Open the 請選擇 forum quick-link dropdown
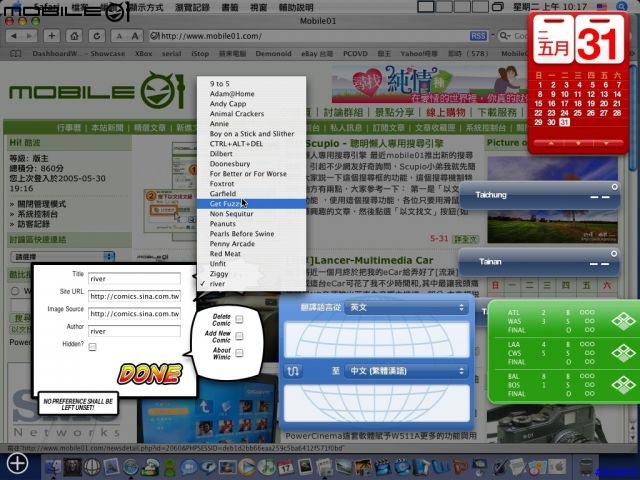The image size is (640, 480). pyautogui.click(x=62, y=257)
